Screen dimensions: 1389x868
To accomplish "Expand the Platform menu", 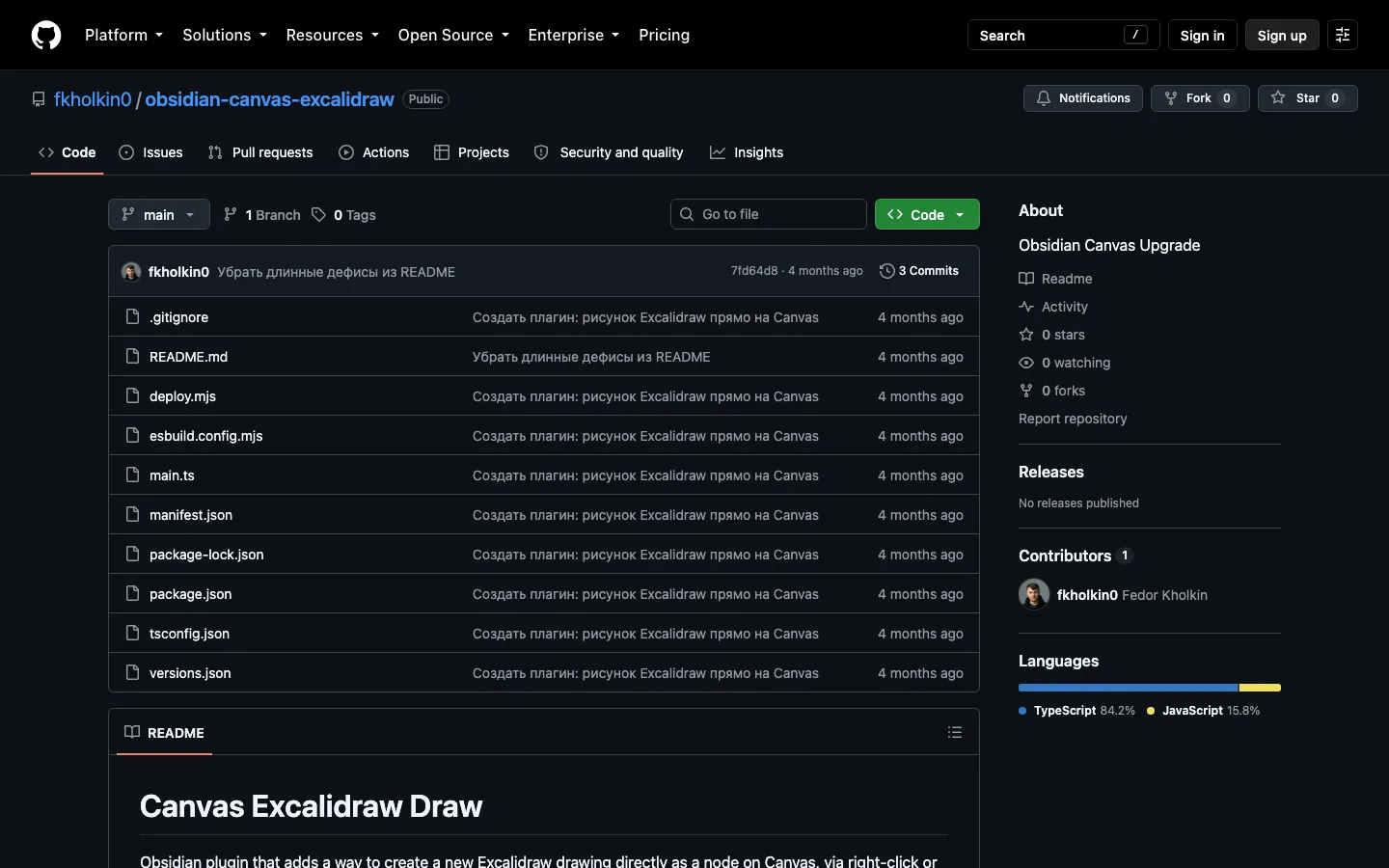I will [123, 35].
